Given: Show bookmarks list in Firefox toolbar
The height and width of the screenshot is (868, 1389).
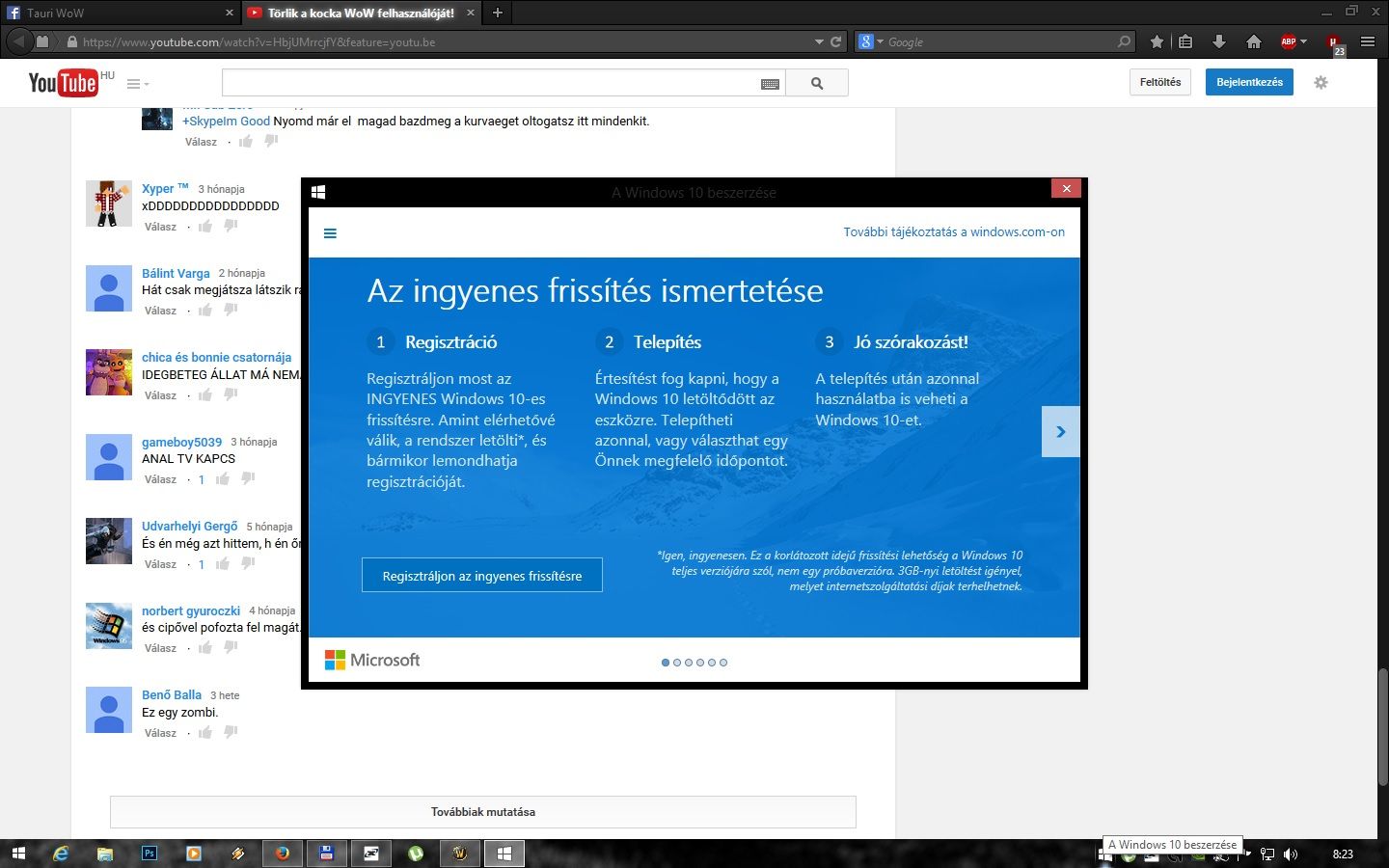Looking at the screenshot, I should coord(1185,41).
